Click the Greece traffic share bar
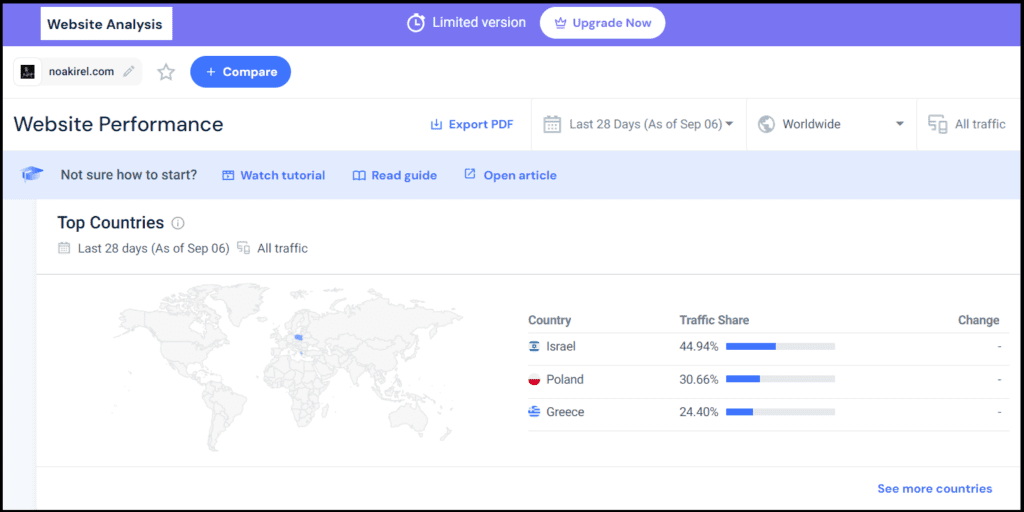 pyautogui.click(x=780, y=412)
